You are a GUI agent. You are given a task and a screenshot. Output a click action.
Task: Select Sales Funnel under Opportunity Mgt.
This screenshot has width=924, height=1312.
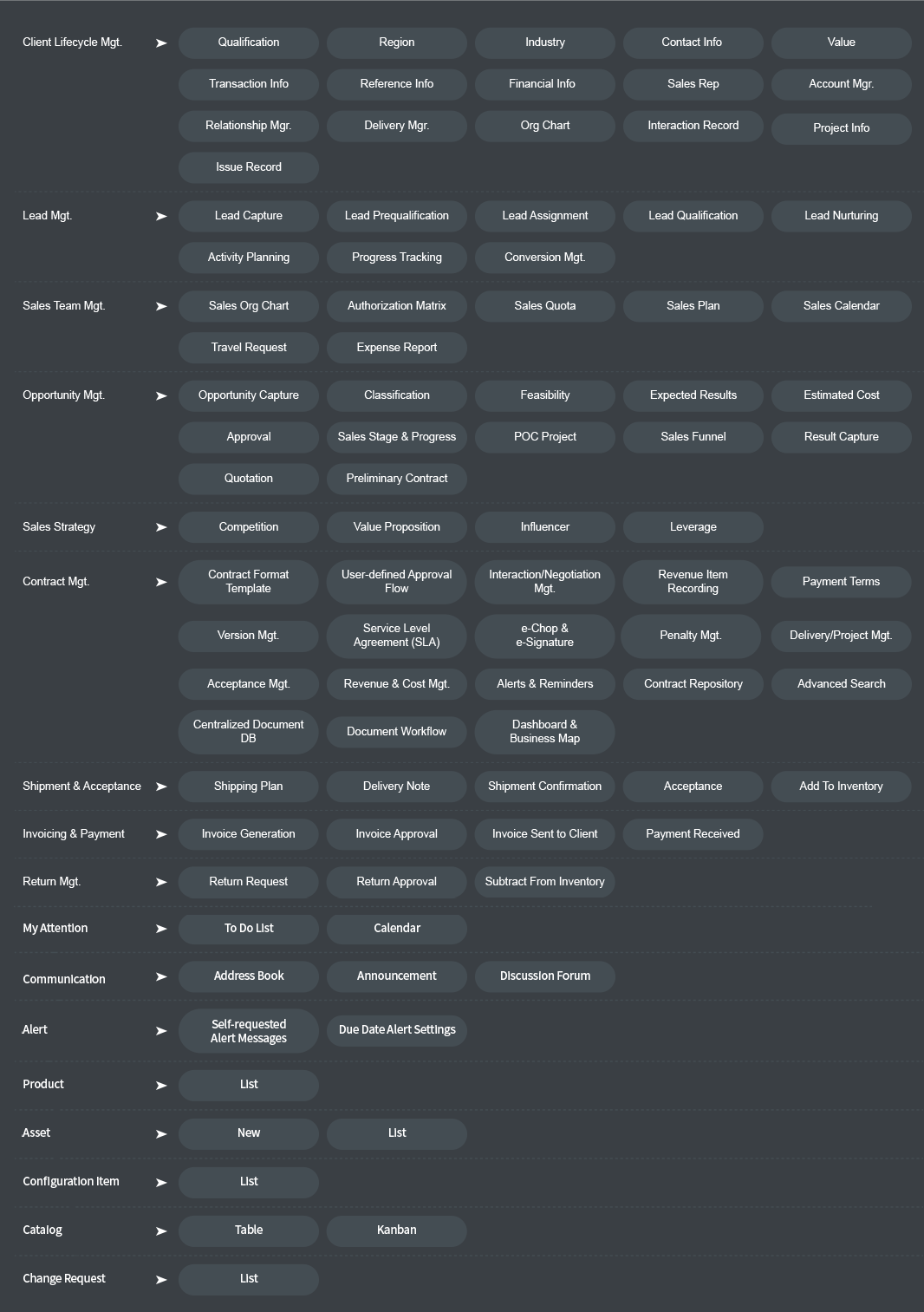pos(693,437)
